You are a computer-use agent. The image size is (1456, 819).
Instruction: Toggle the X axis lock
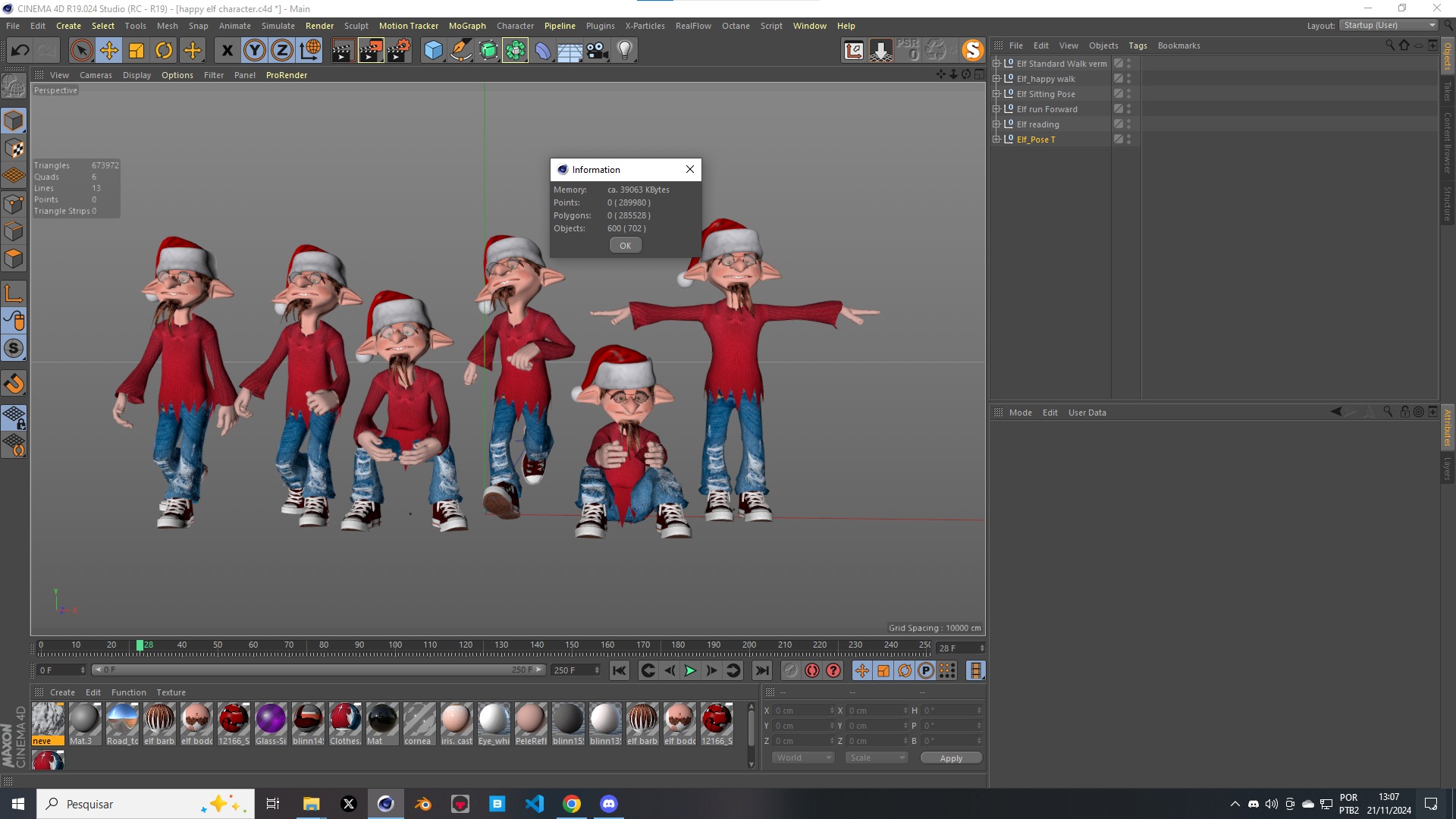point(227,51)
